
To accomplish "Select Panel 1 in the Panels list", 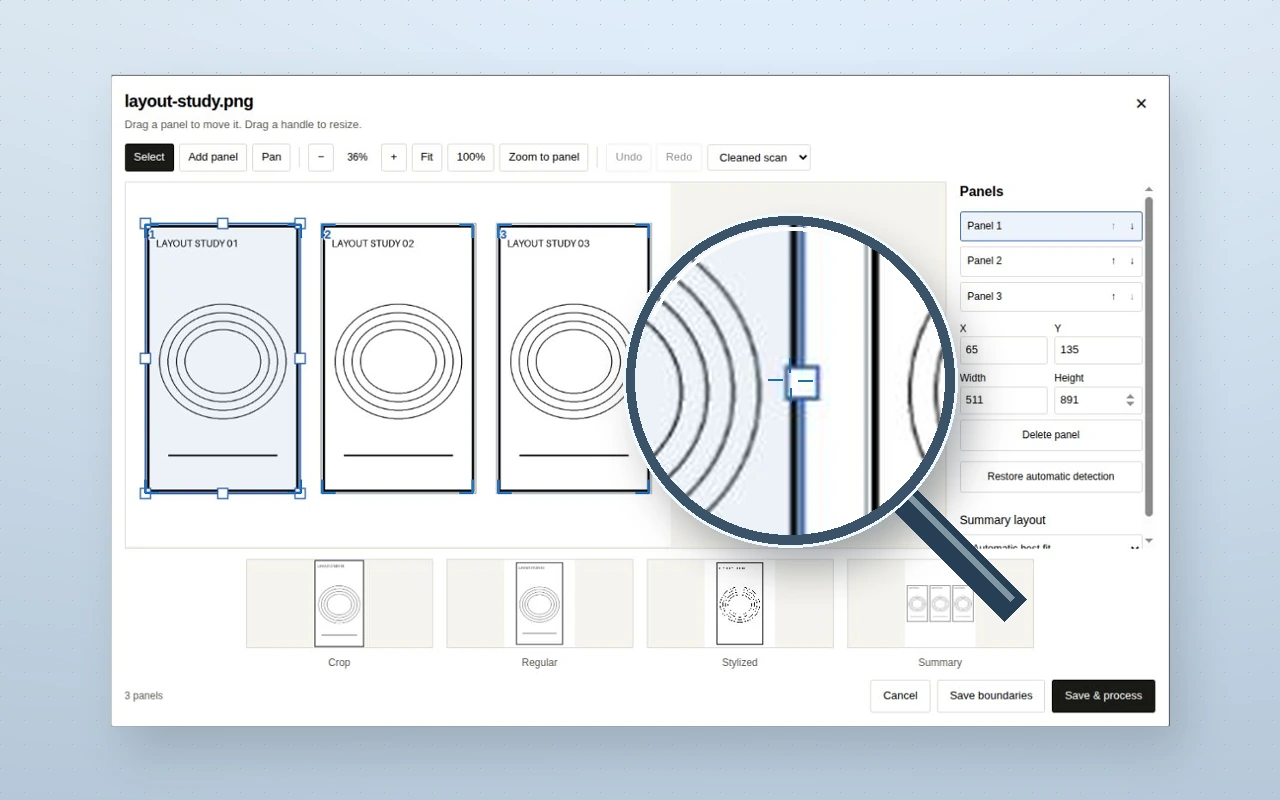I will (1051, 226).
